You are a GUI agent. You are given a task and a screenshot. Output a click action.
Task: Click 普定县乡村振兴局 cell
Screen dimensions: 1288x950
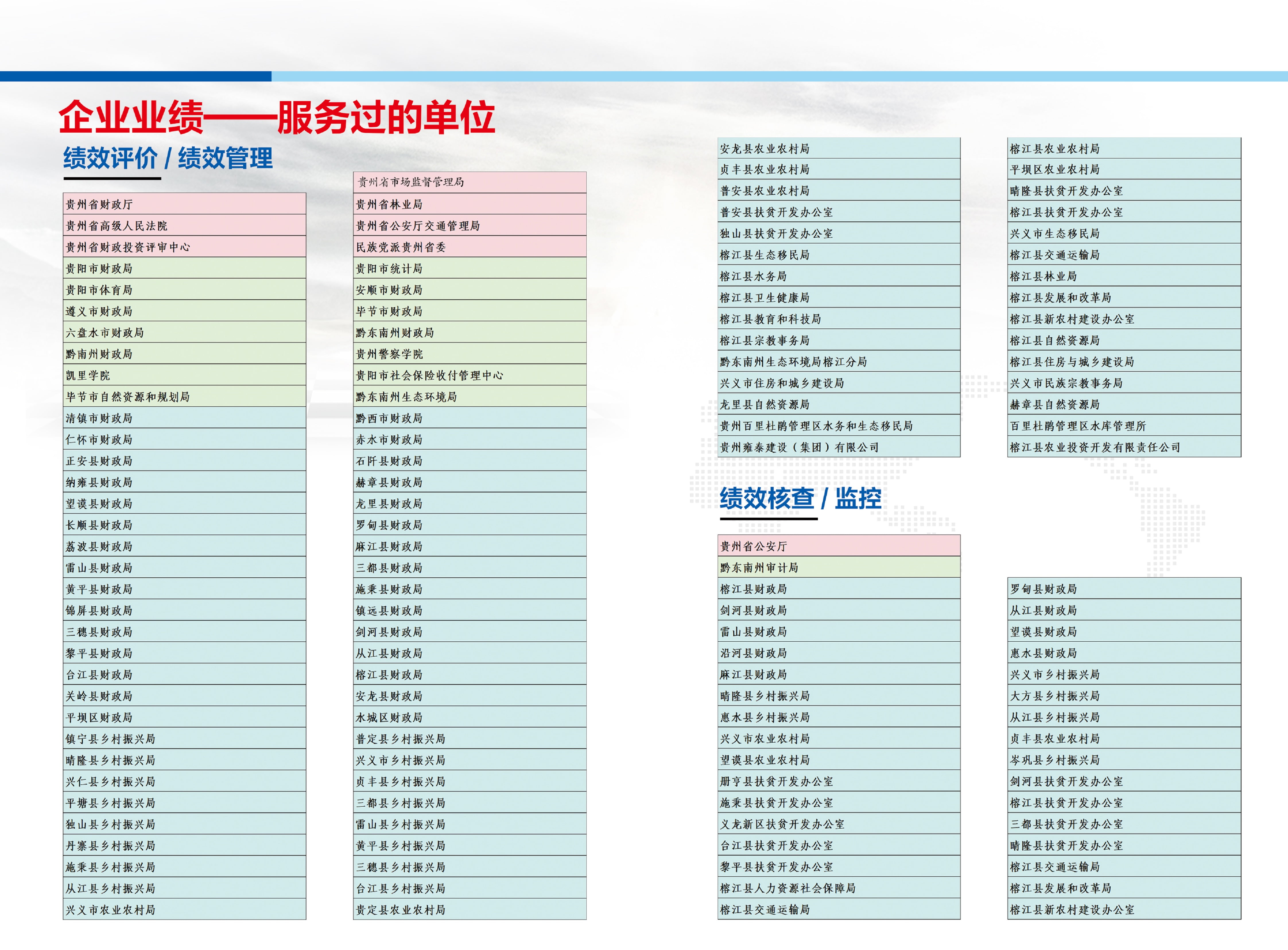click(x=470, y=738)
